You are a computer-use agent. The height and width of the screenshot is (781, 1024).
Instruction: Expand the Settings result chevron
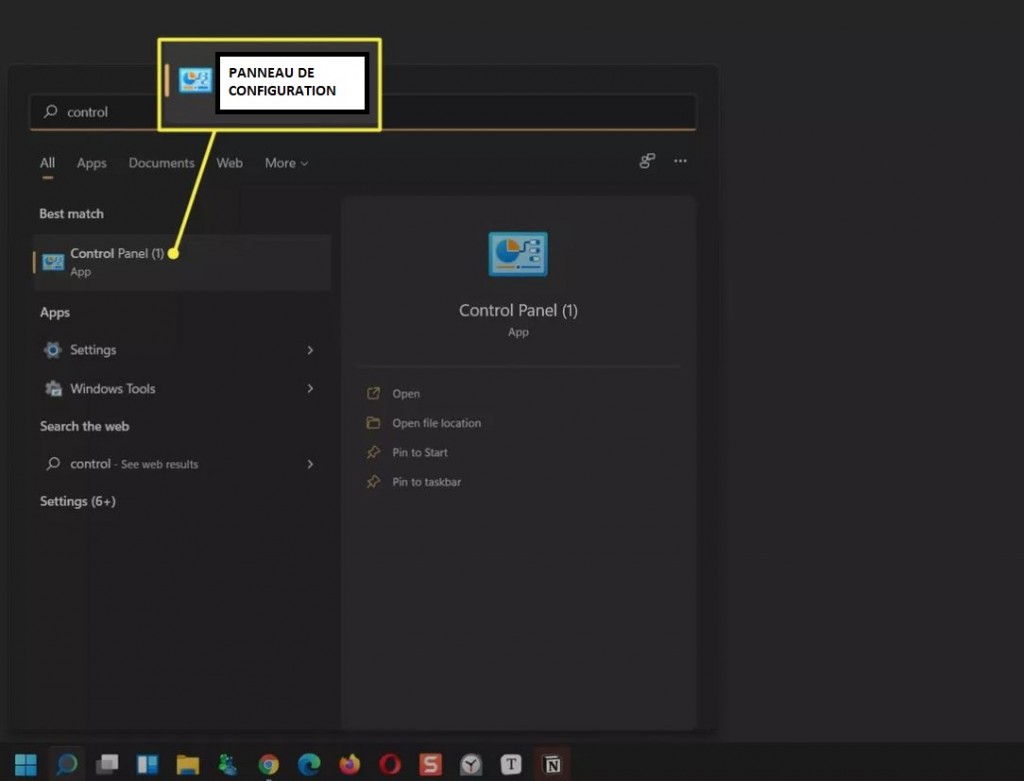tap(310, 350)
